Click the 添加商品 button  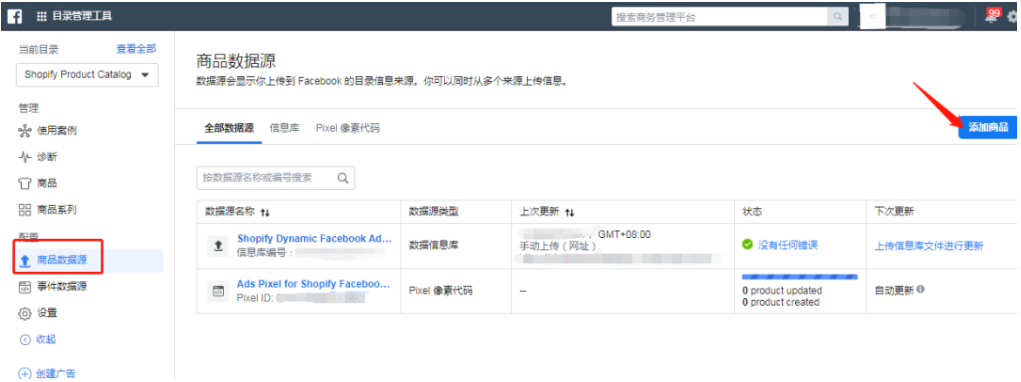coord(987,128)
